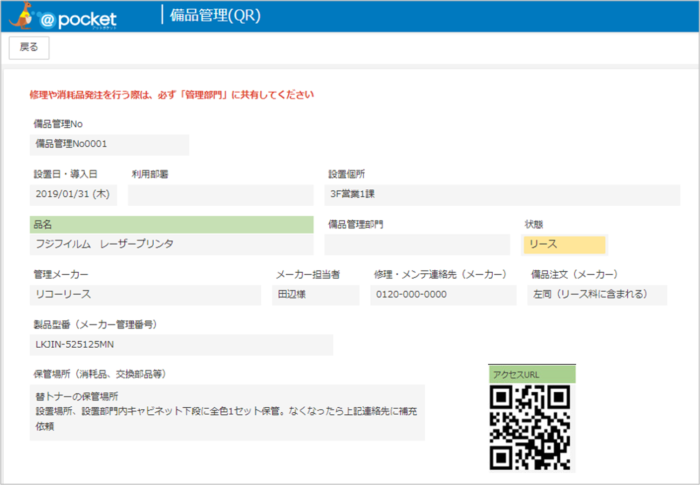
Task: Click the 0120-000-0000 phone number field
Action: point(443,295)
